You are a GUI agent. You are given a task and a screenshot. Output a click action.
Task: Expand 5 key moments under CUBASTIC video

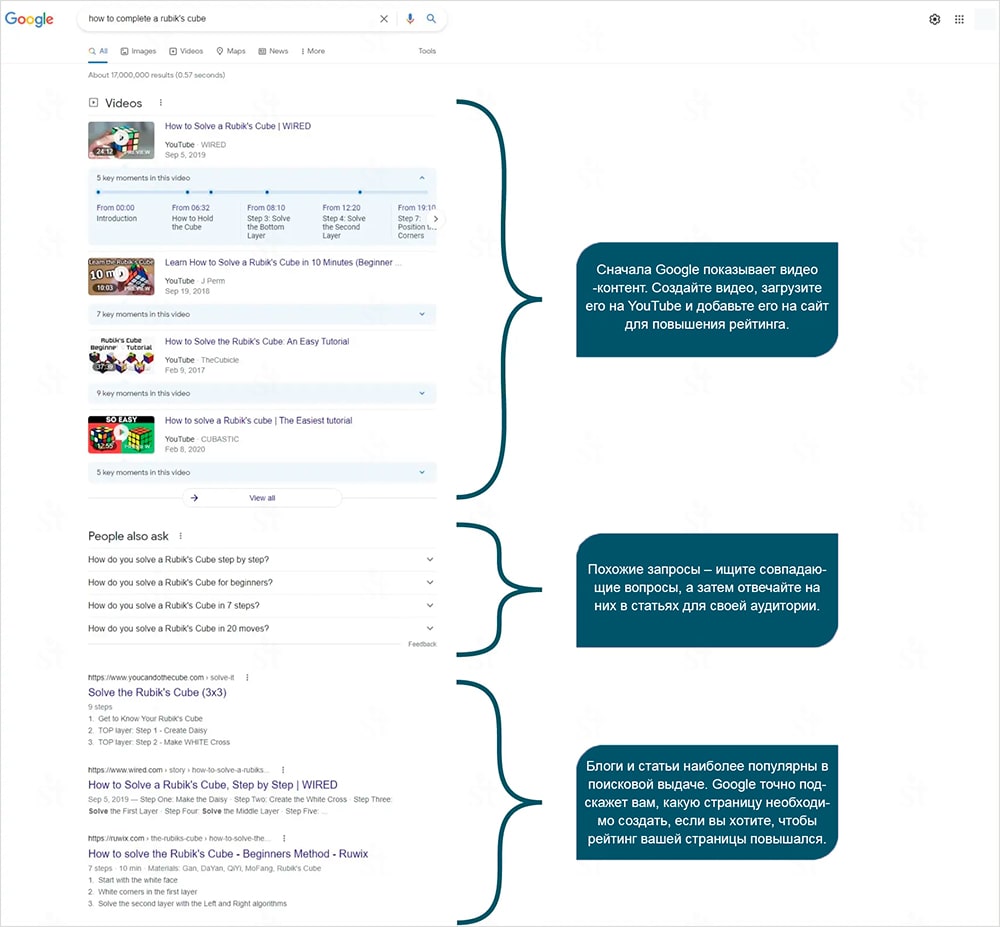pos(261,472)
